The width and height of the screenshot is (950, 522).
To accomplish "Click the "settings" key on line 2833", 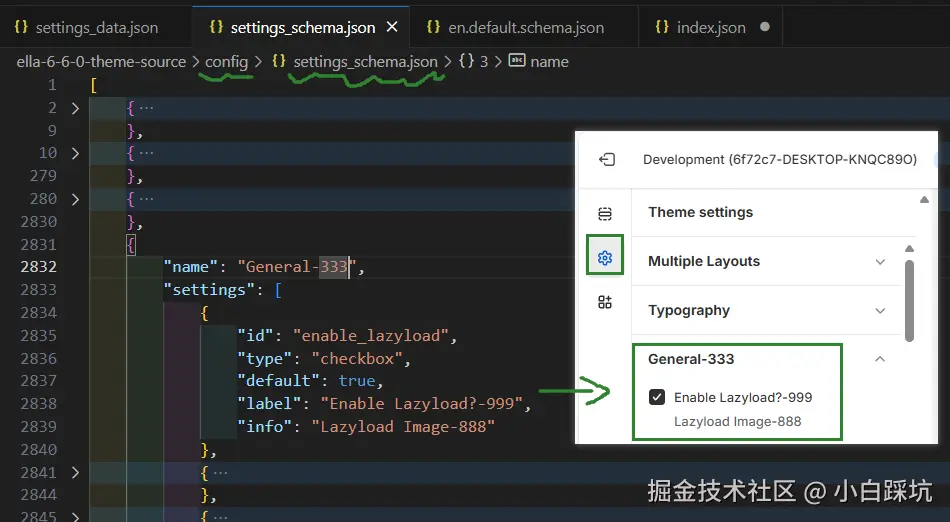I will (x=208, y=290).
